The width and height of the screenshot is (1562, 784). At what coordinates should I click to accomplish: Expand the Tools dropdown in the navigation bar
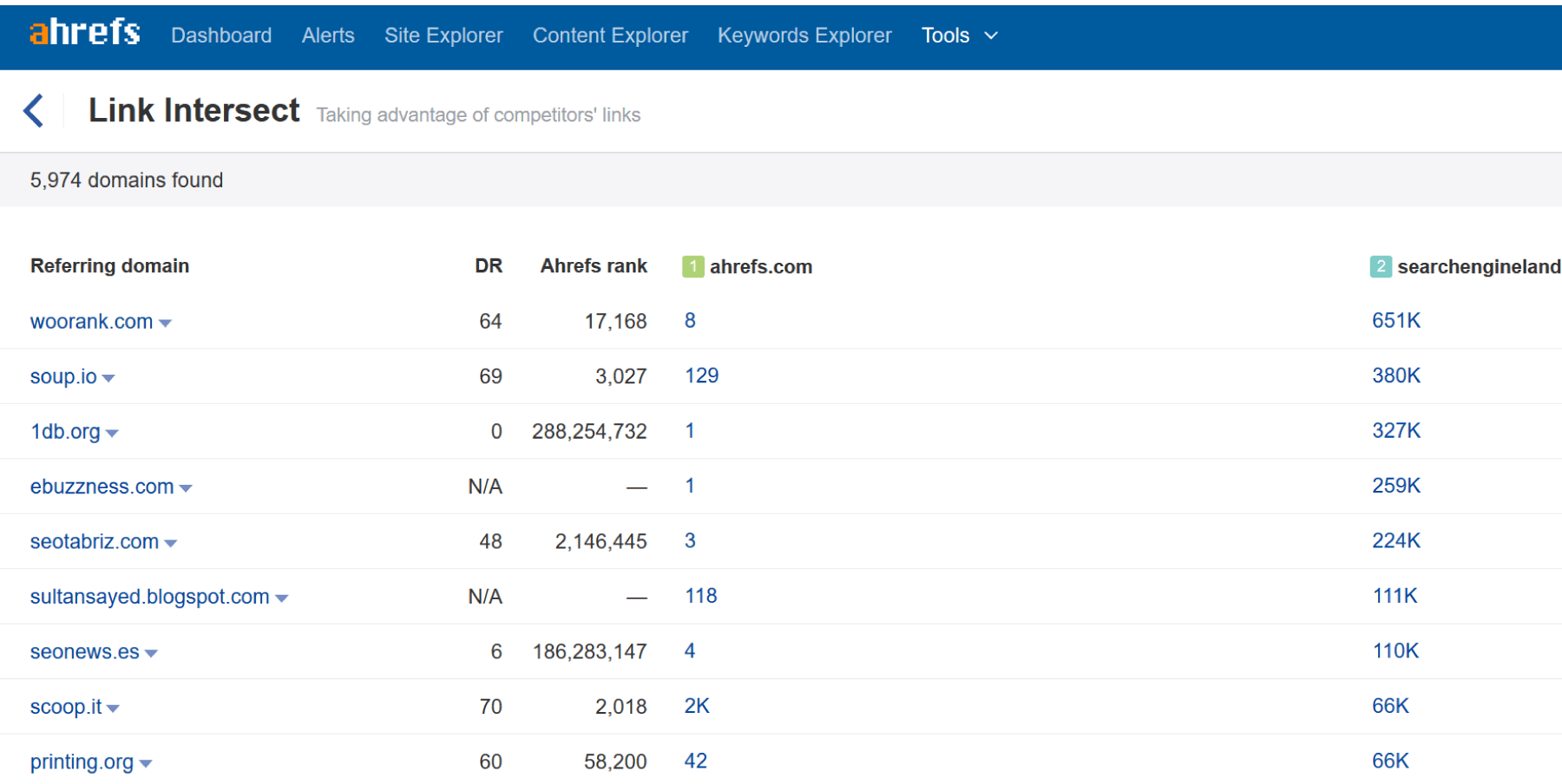click(x=959, y=36)
